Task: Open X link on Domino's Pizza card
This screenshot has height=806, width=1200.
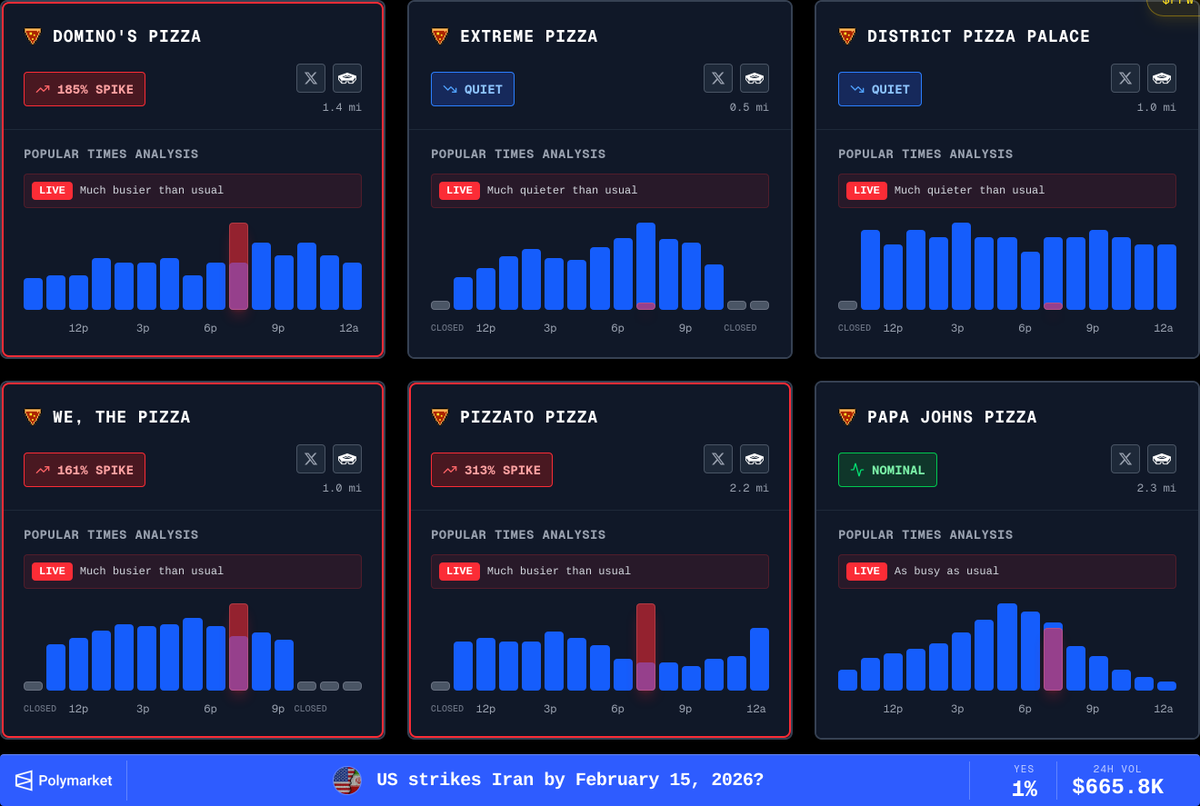Action: tap(311, 78)
